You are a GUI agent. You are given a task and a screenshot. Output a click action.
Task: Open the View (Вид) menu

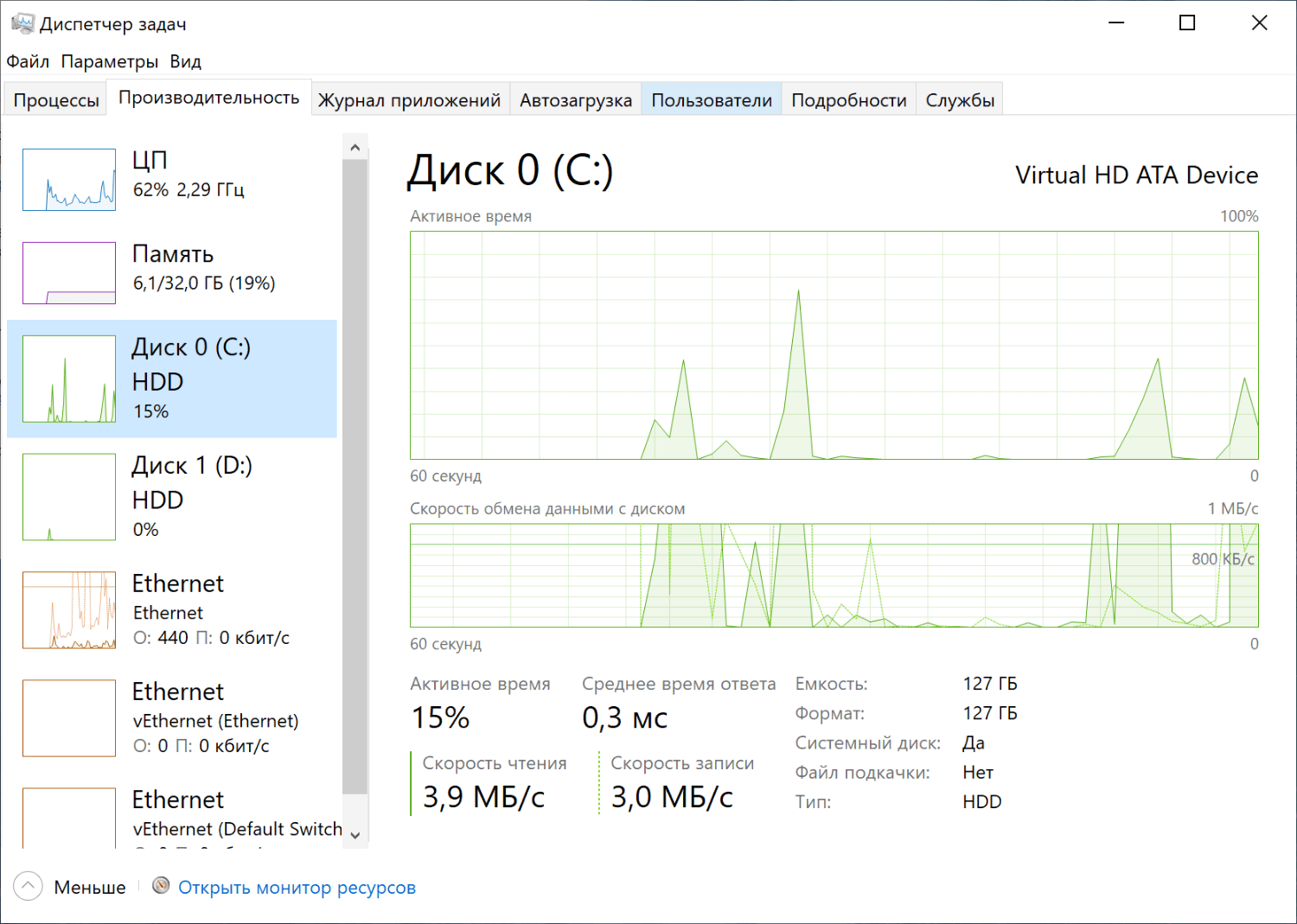tap(185, 61)
